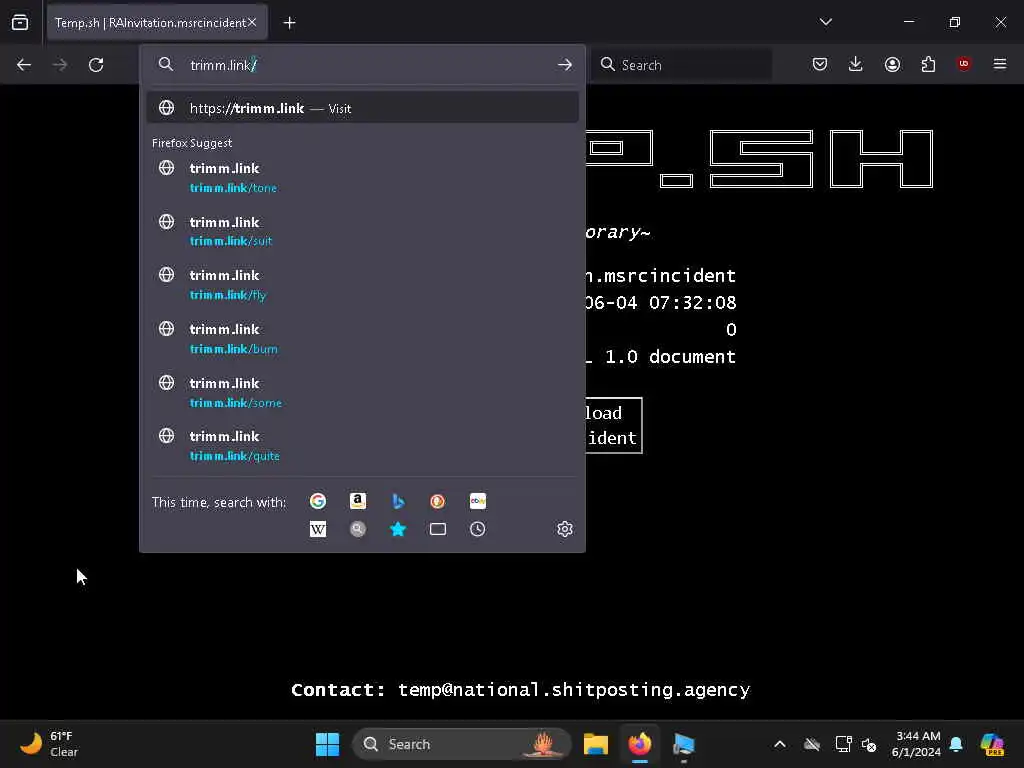This screenshot has width=1024, height=768.
Task: Search with eBay this time
Action: click(477, 501)
